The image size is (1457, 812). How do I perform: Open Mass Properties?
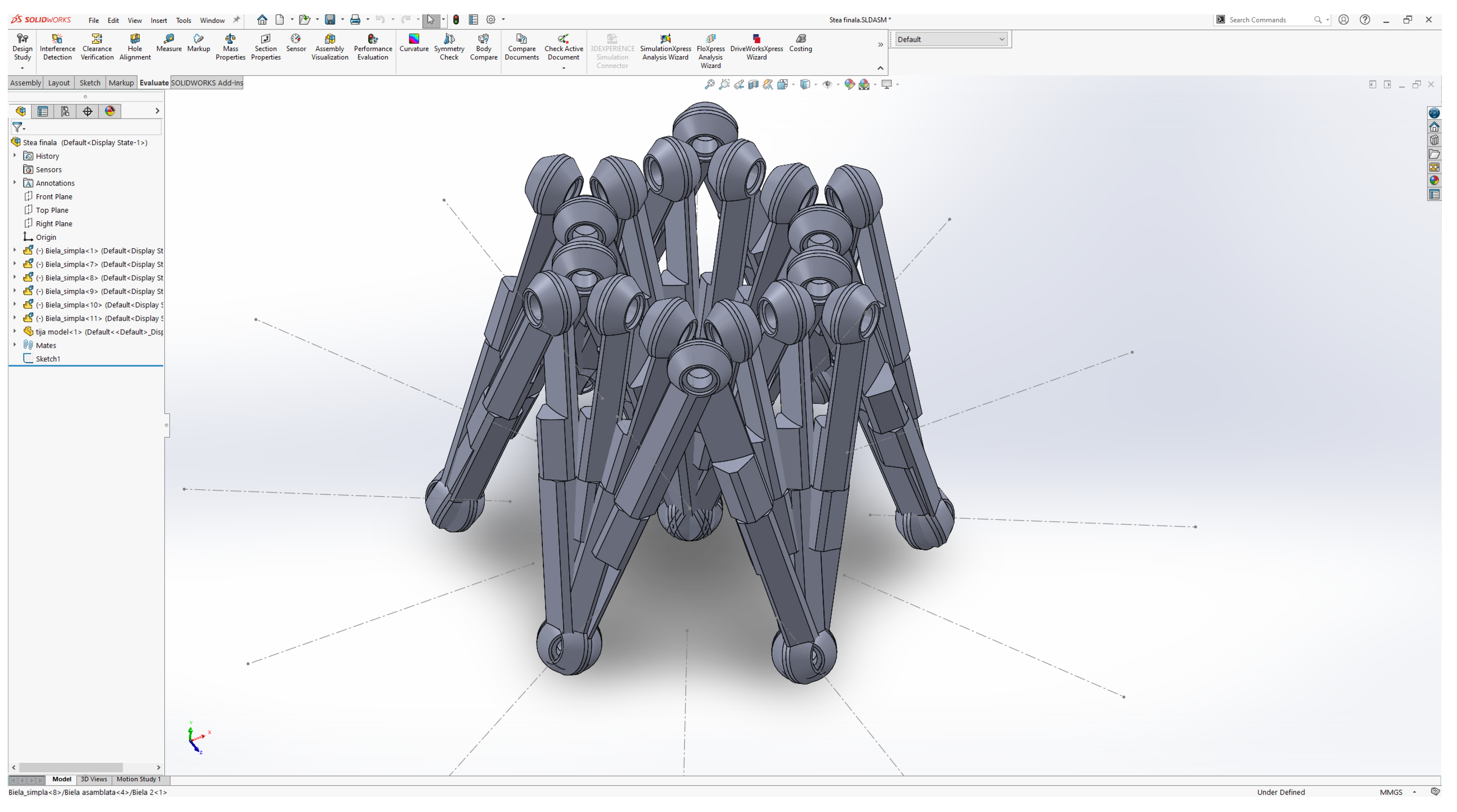click(230, 46)
